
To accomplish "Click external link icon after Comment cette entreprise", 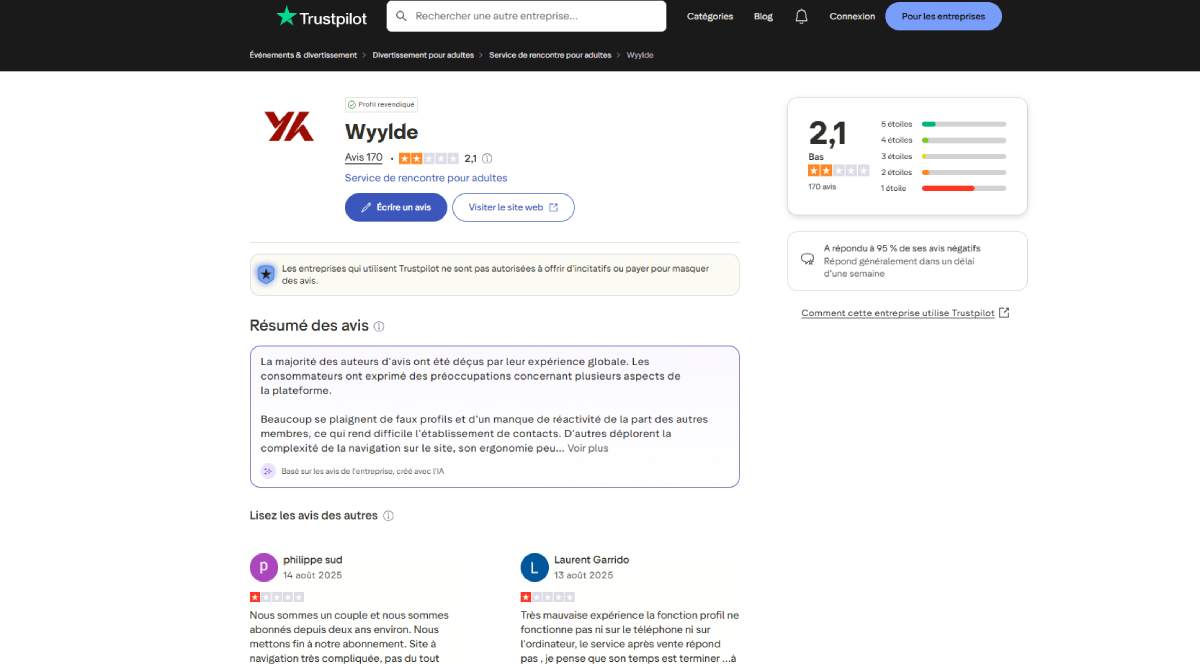I will pyautogui.click(x=1004, y=313).
